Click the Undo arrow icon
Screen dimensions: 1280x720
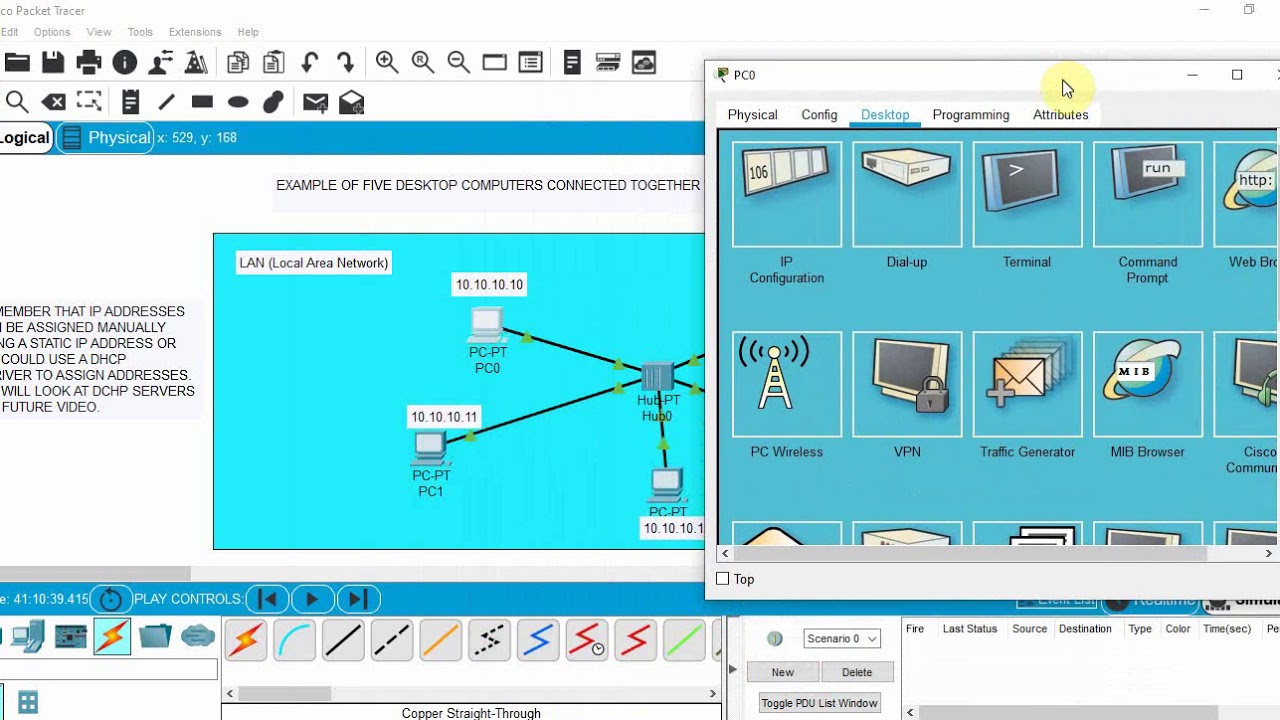(x=309, y=63)
